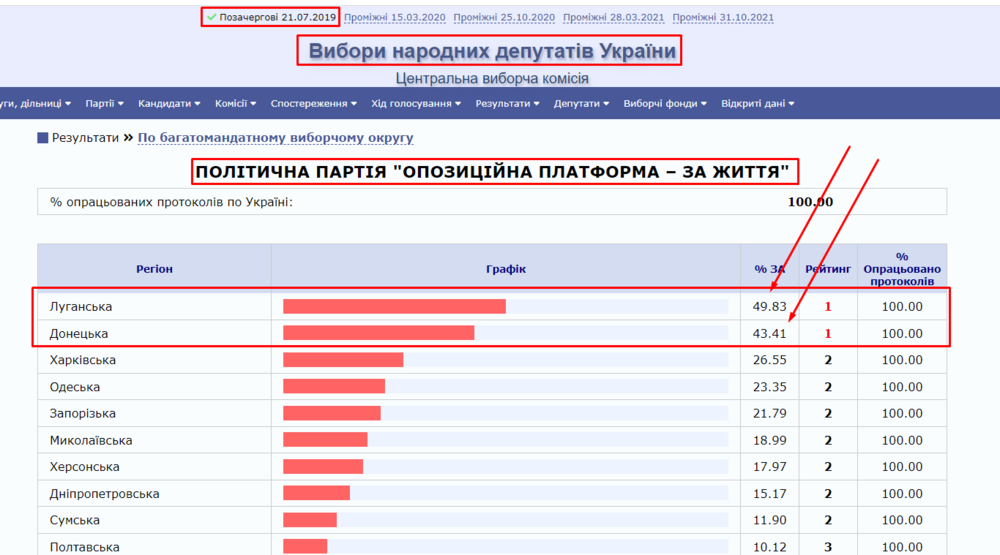
Task: Open the Відкриті дані menu
Action: click(758, 103)
